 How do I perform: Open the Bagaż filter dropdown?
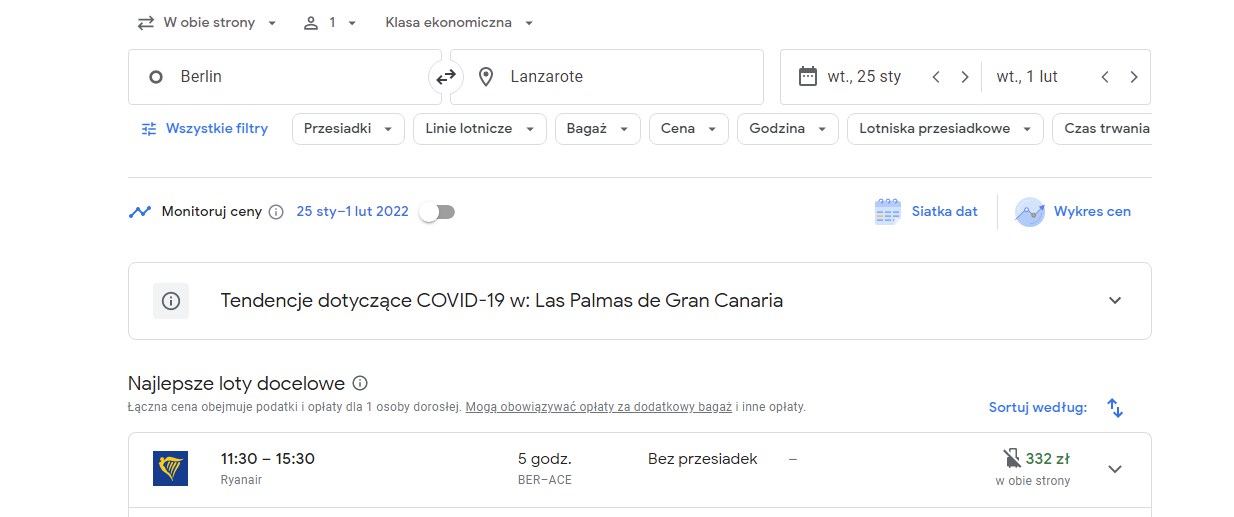click(x=597, y=129)
